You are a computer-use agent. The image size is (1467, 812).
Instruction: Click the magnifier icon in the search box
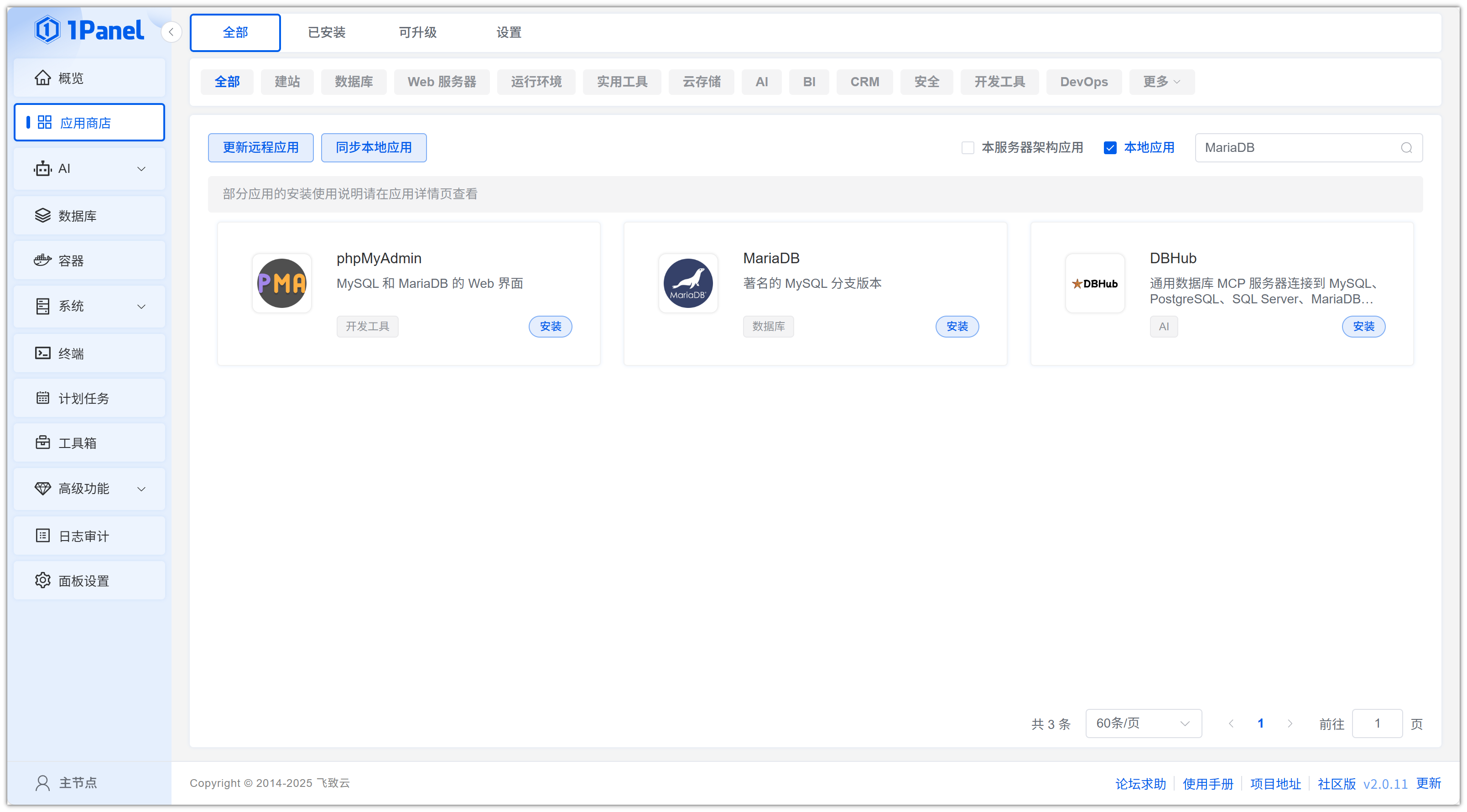pos(1406,148)
